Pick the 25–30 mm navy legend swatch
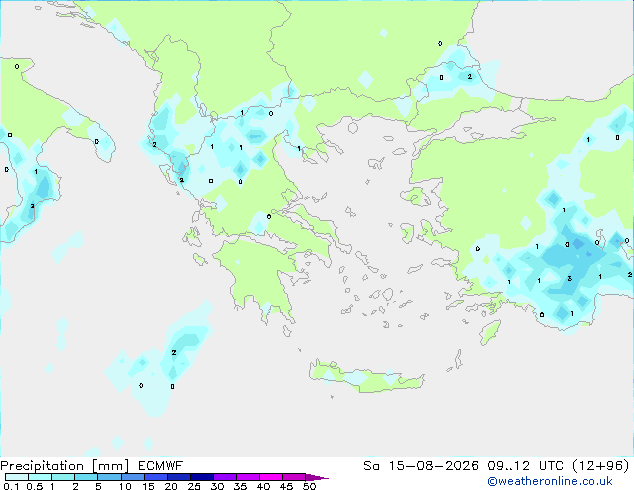 pyautogui.click(x=202, y=477)
